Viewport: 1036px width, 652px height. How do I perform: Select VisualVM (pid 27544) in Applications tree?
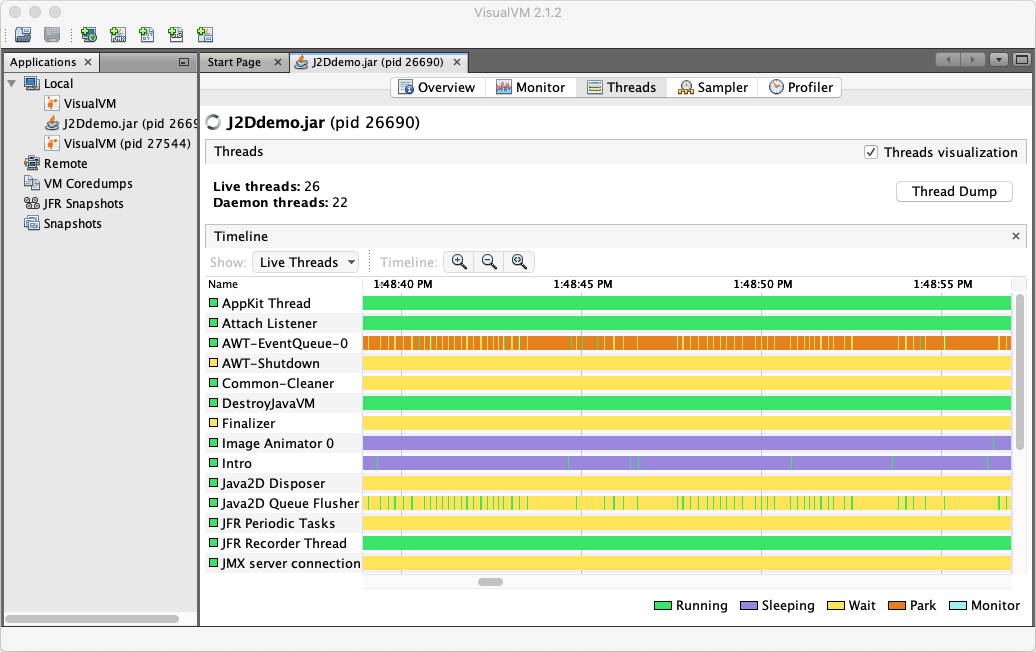pyautogui.click(x=127, y=143)
